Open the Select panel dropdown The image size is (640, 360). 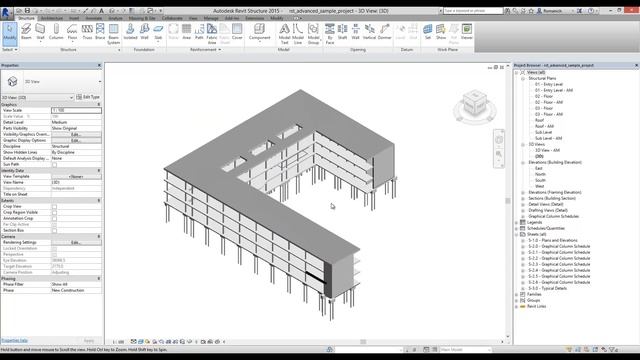10,49
